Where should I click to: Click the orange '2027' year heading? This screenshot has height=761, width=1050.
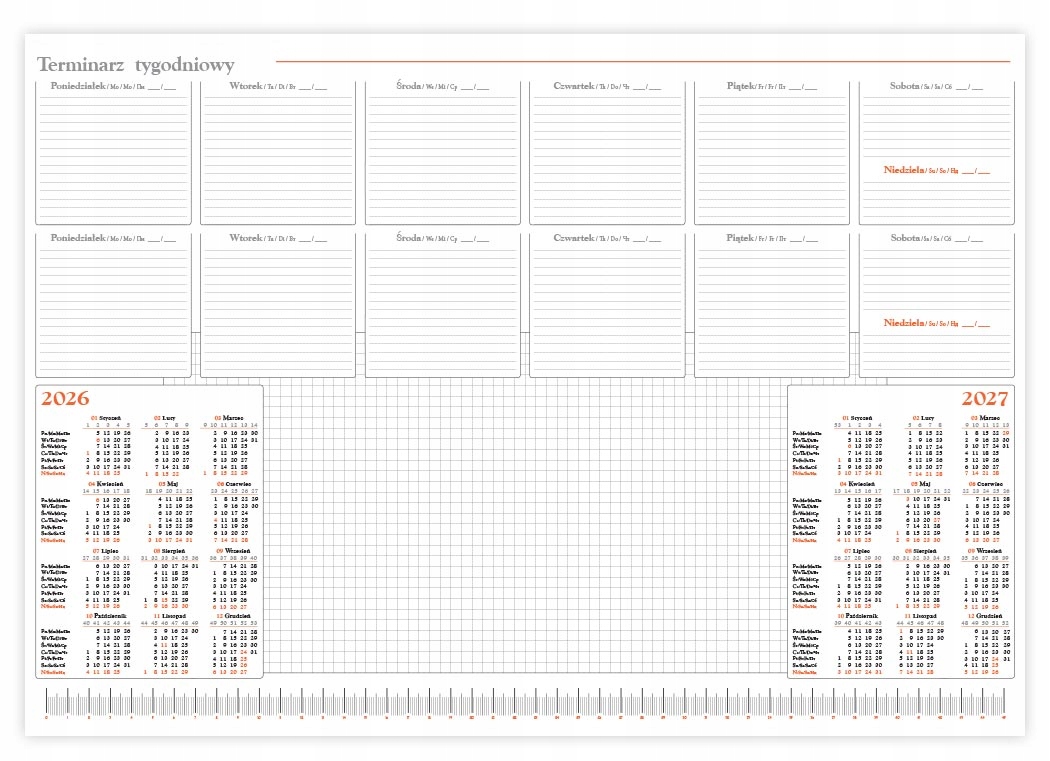point(984,399)
